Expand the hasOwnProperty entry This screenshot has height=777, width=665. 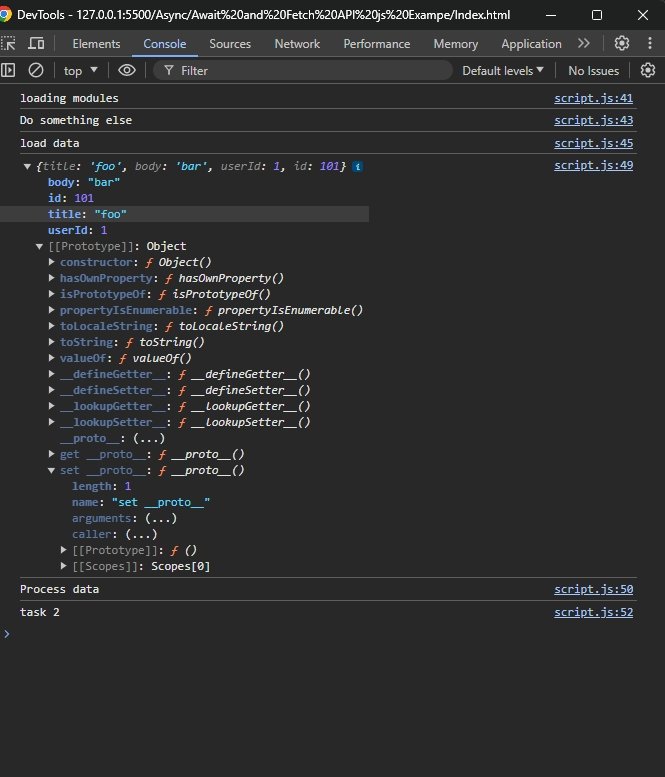52,278
